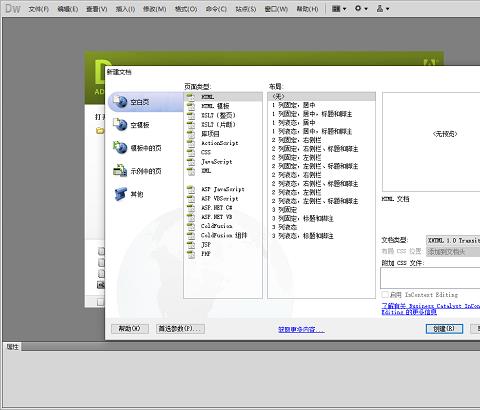The width and height of the screenshot is (480, 410).
Task: Open the 编辑(E) menu
Action: 68,9
